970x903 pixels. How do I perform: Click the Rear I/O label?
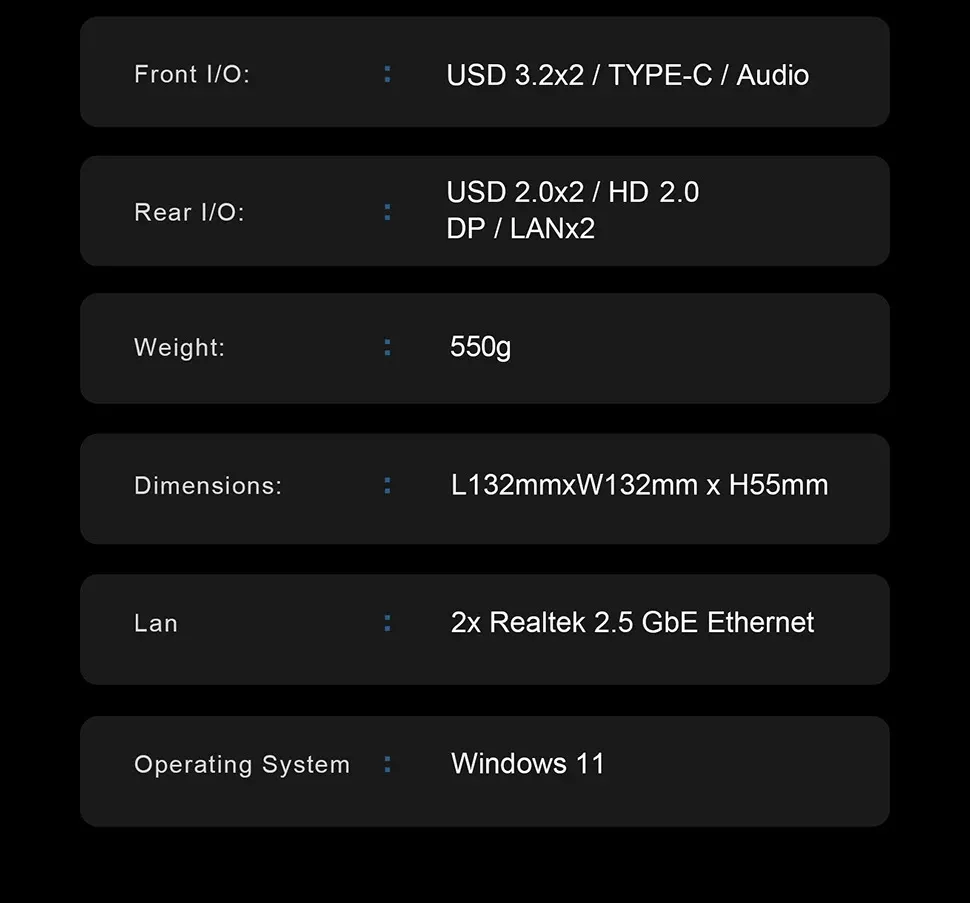click(188, 212)
